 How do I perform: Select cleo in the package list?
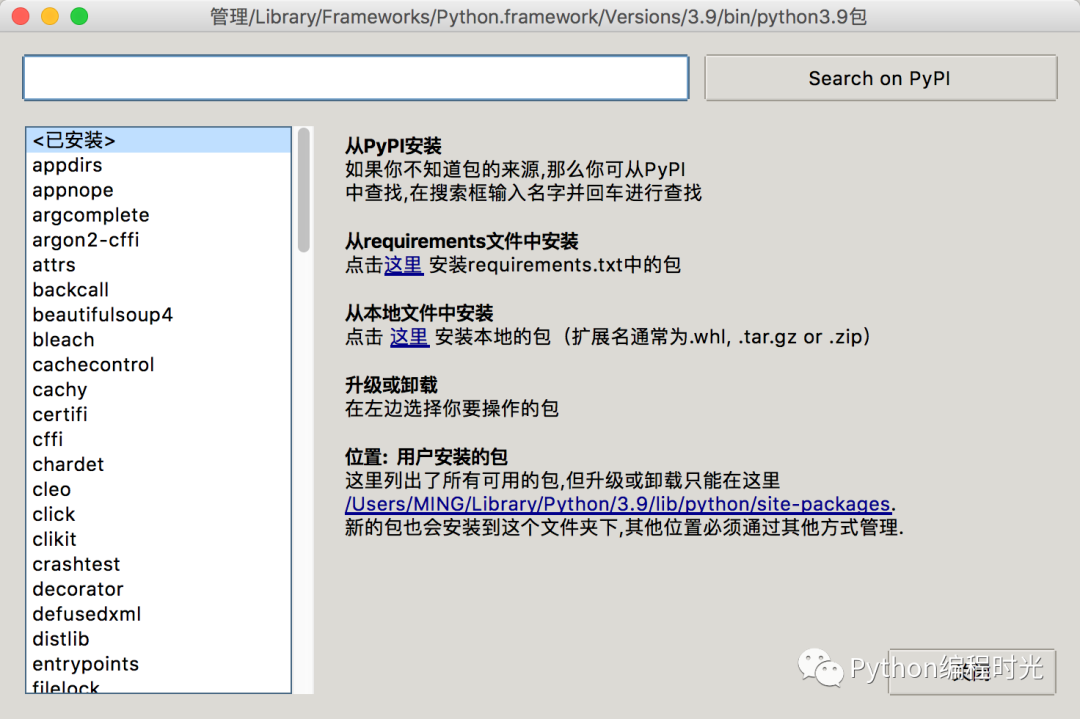click(x=158, y=489)
